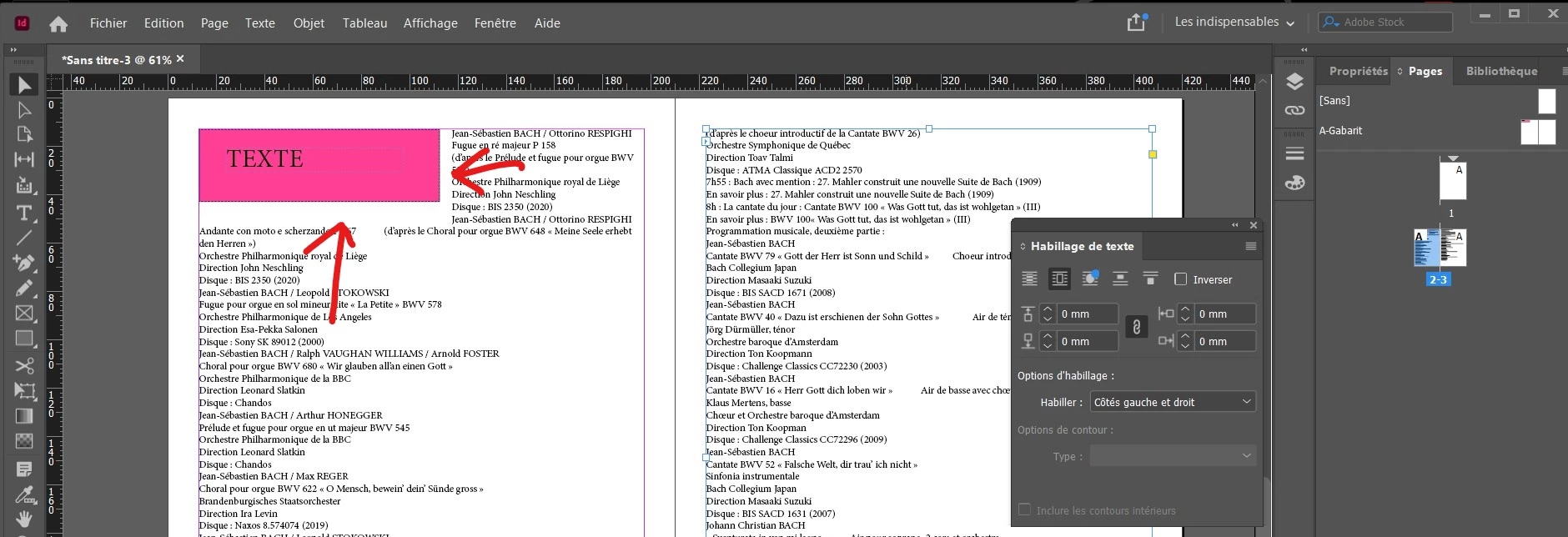This screenshot has width=1568, height=537.
Task: Choose No text wrap option
Action: (1030, 279)
